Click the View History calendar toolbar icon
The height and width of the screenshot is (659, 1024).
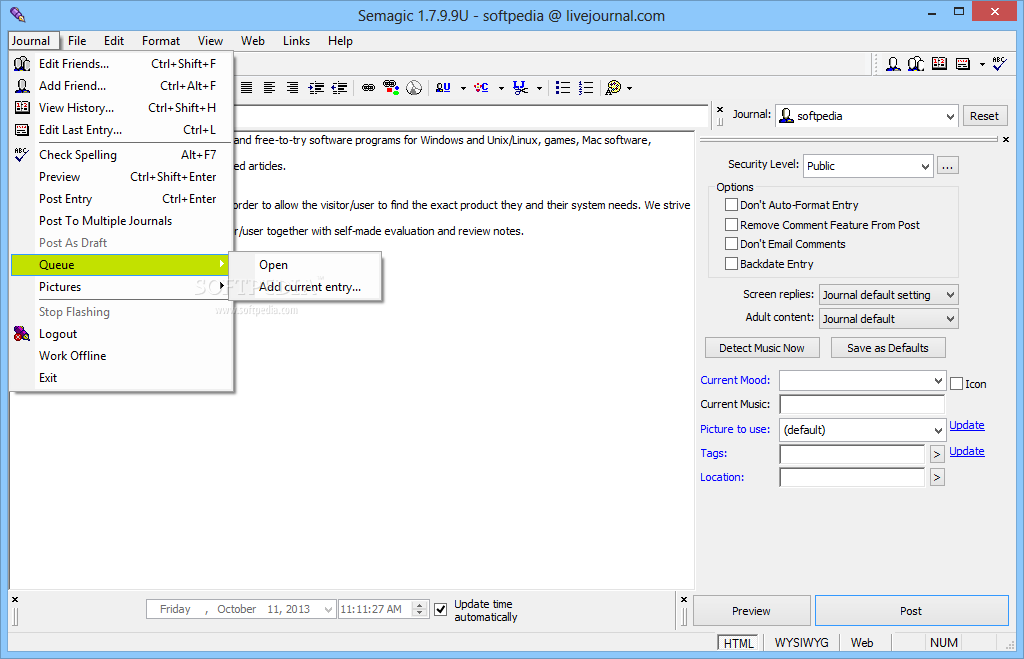click(x=939, y=64)
